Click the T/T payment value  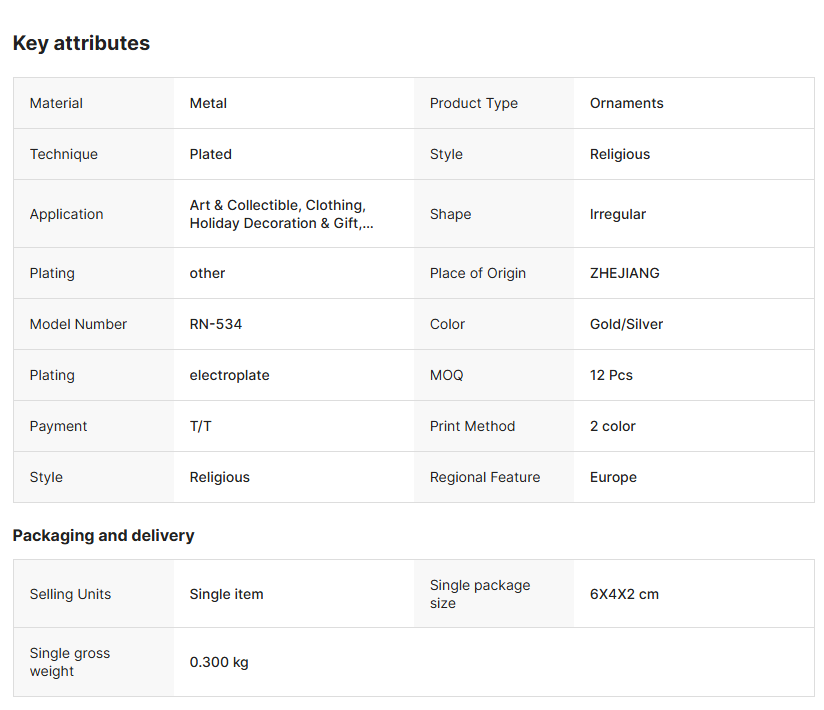pos(200,426)
